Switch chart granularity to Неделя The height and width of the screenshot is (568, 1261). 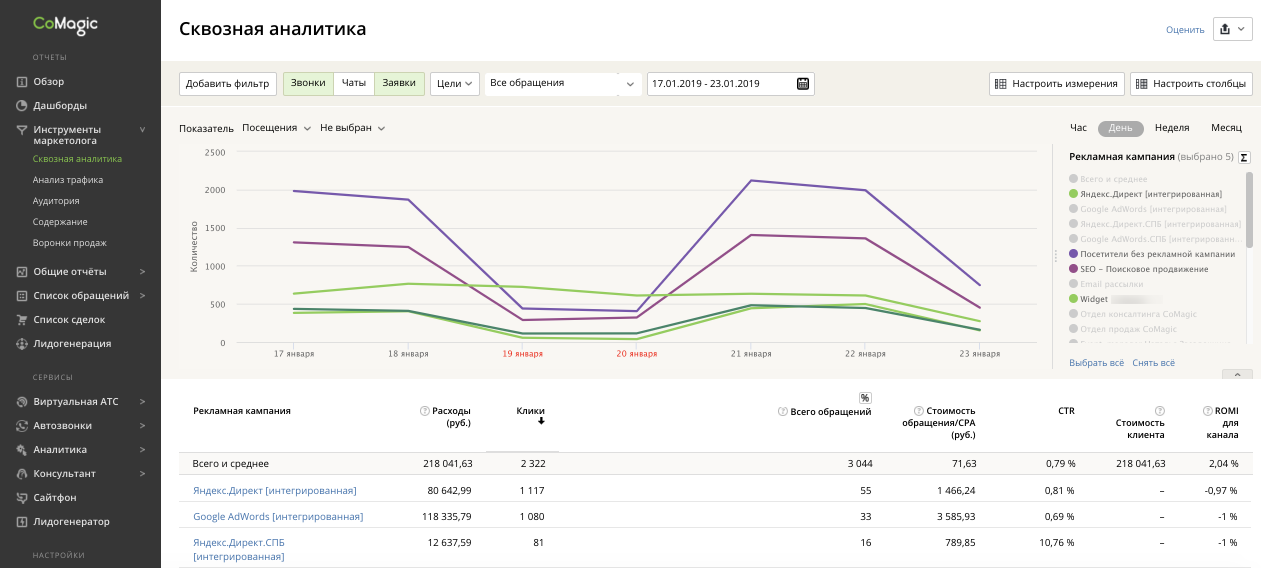click(1172, 128)
